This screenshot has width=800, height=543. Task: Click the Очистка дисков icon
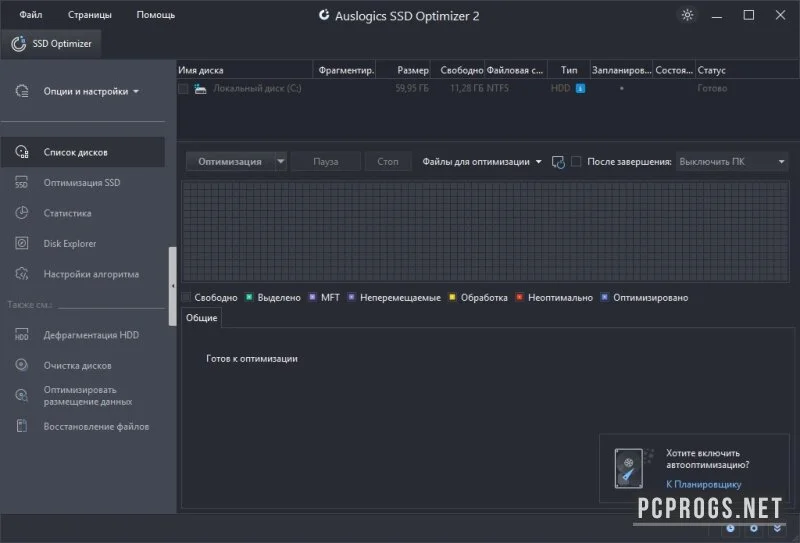coord(22,365)
